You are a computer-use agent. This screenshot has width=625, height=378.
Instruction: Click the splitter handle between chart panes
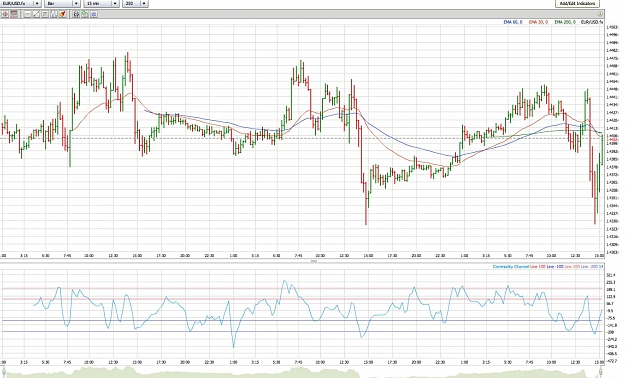coord(314,261)
